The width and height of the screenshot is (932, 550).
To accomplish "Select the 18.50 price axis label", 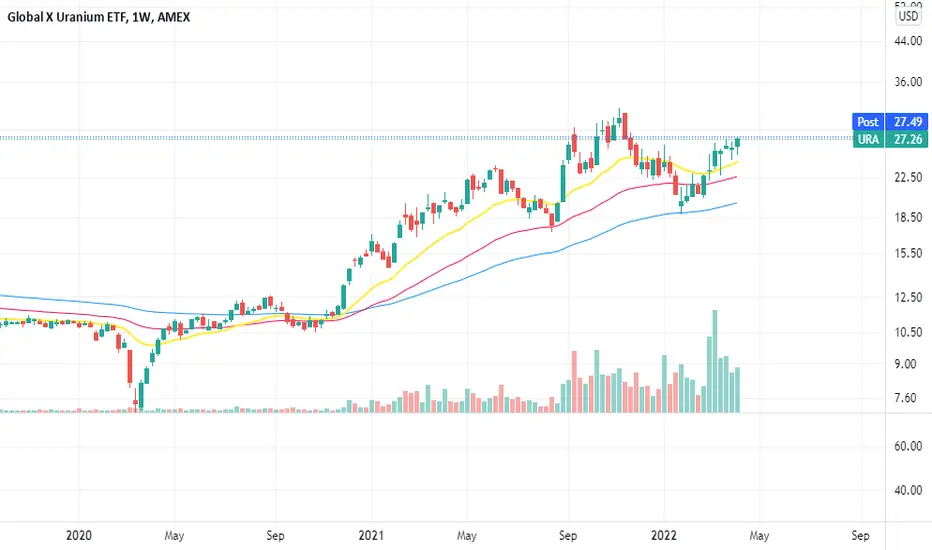I will (x=908, y=217).
